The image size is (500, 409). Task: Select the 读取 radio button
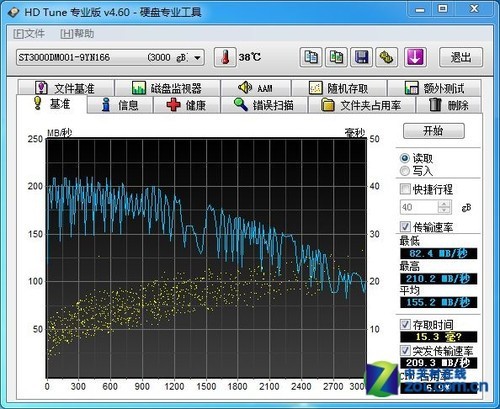pyautogui.click(x=405, y=158)
